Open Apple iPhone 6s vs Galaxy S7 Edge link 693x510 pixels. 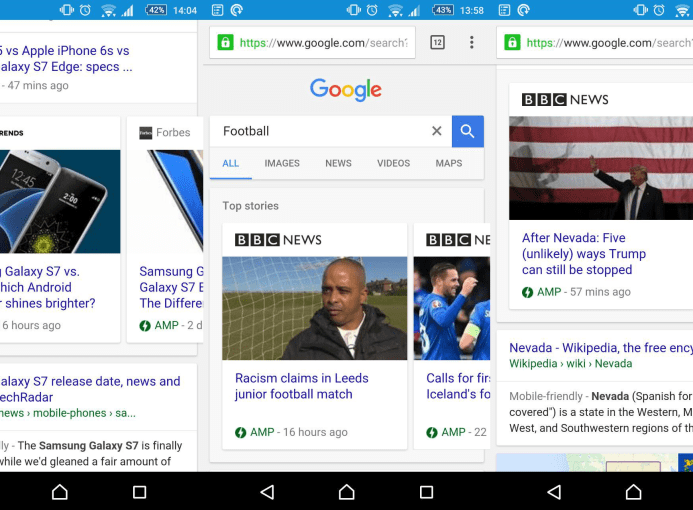pos(66,59)
